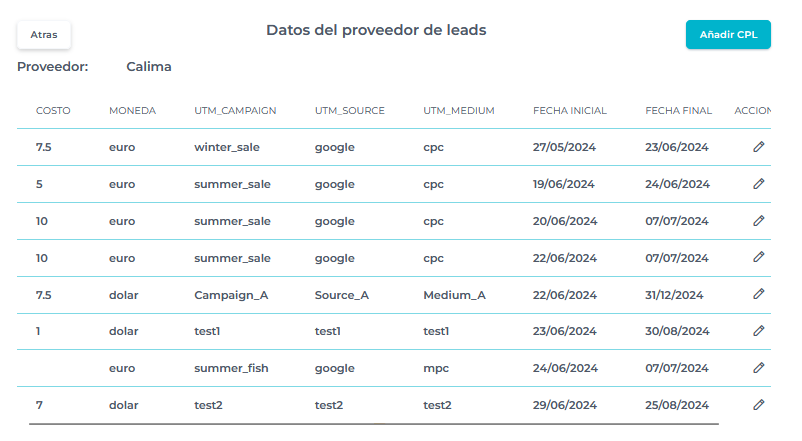Click edit pencil for the 19/06/2024 row

tap(759, 184)
